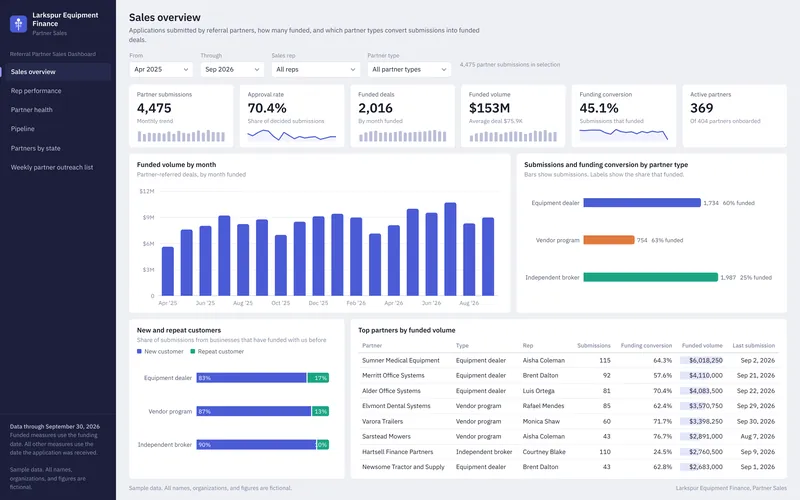Click rep name Courtney Blake
This screenshot has width=800, height=500.
click(x=544, y=452)
